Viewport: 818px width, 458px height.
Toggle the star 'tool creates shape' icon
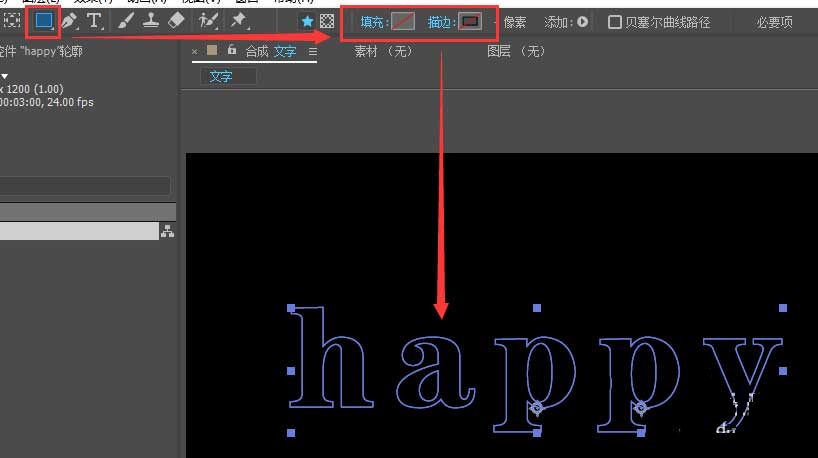(307, 21)
